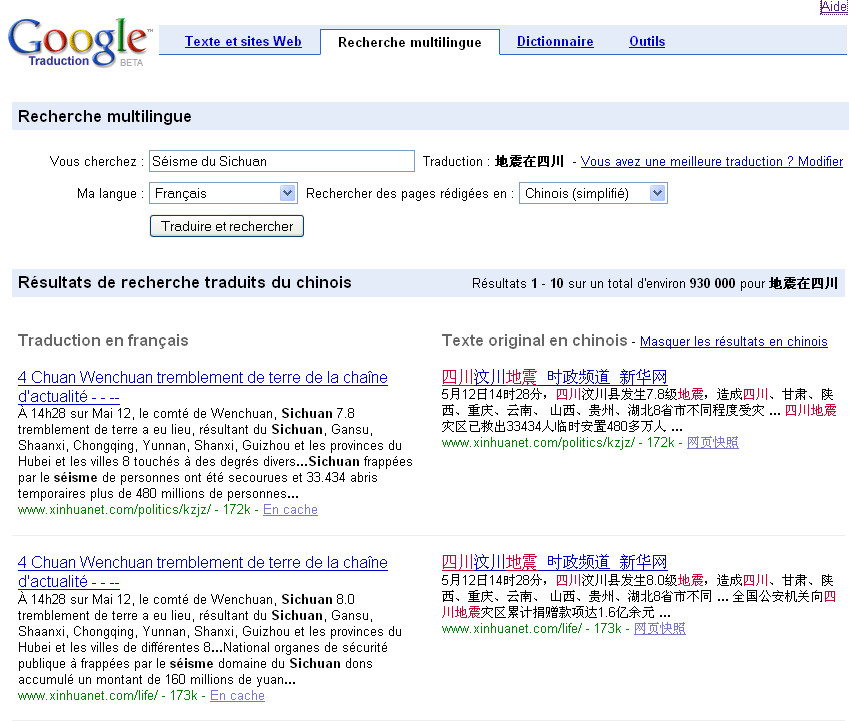The height and width of the screenshot is (721, 849).
Task: Open first Chinese result title link
Action: click(x=554, y=377)
